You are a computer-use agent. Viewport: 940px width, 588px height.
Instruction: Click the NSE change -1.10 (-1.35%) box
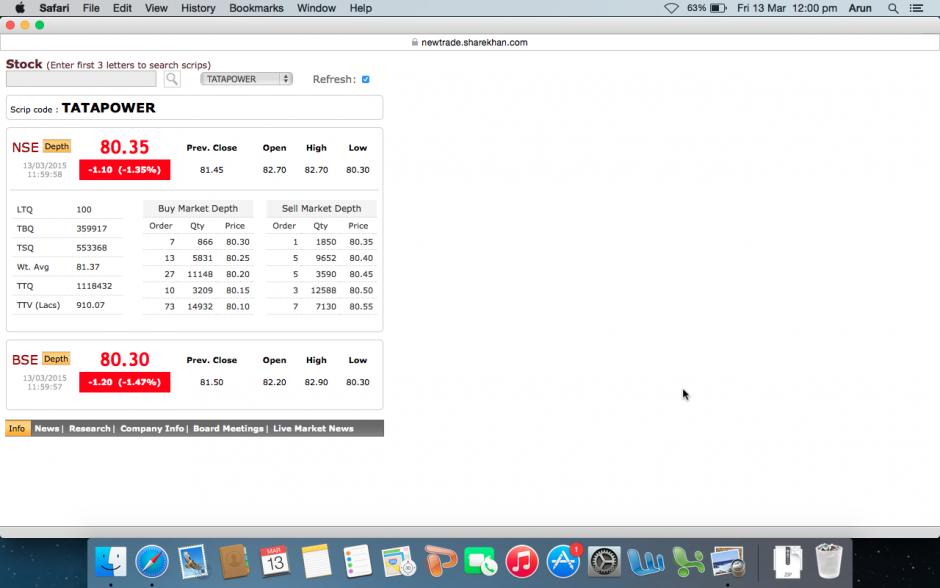click(x=125, y=170)
